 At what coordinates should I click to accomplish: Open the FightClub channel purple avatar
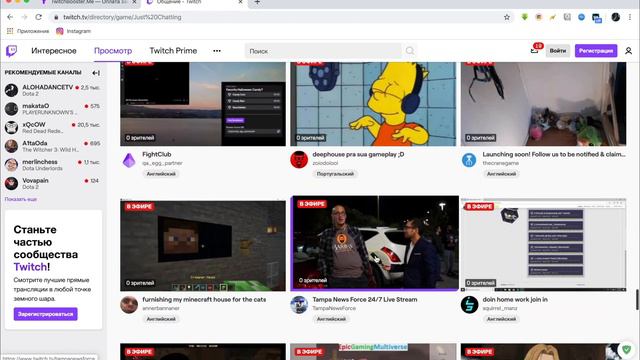[x=129, y=160]
